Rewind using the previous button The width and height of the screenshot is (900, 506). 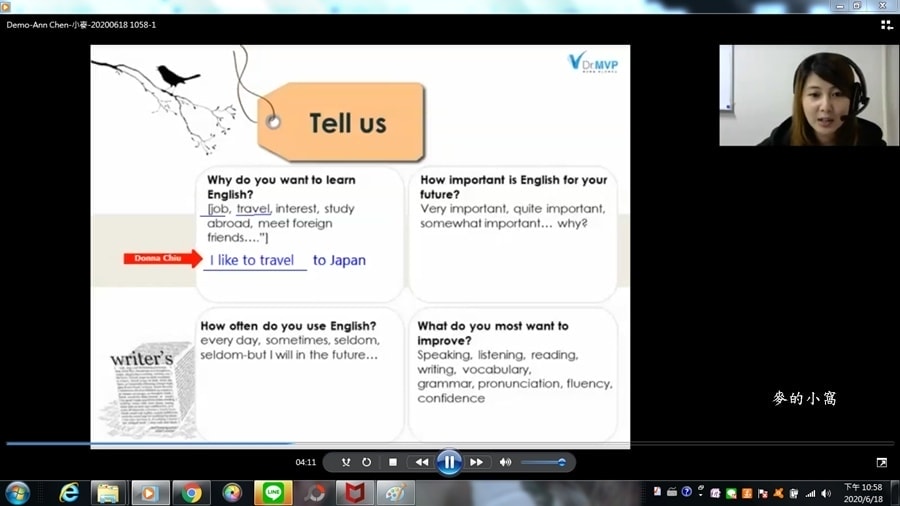(x=421, y=462)
